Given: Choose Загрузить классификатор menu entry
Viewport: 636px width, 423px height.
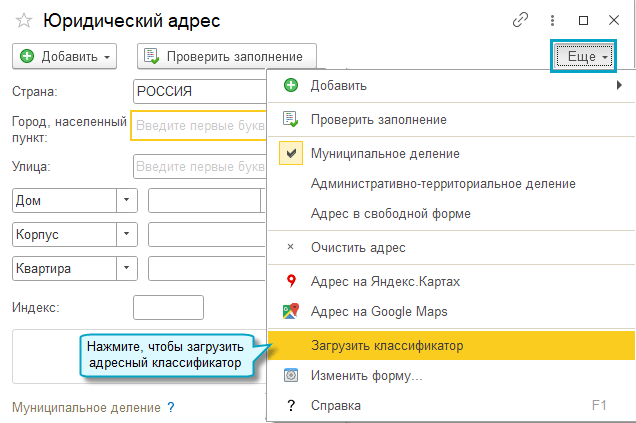Looking at the screenshot, I should [x=401, y=346].
